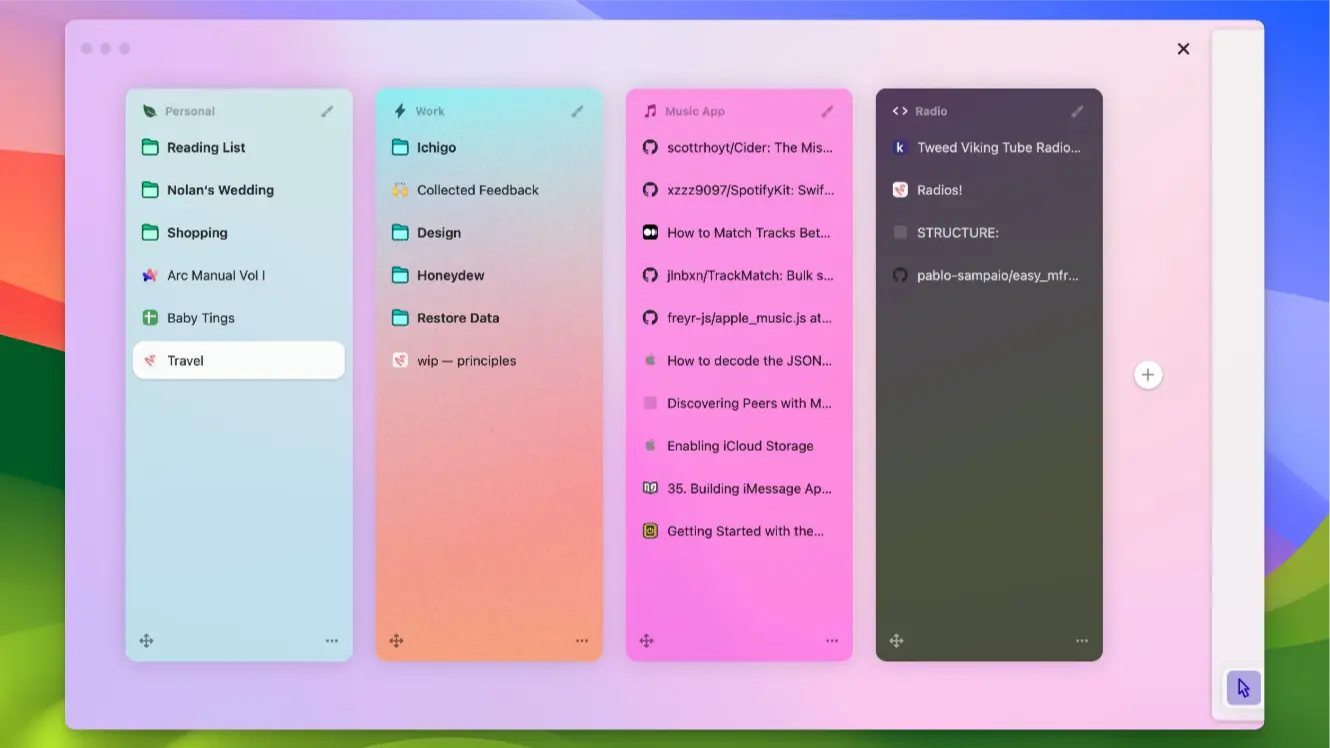This screenshot has width=1330, height=748.
Task: Click the Apple favicon beside Enabling iCloud Storage
Action: pos(650,445)
